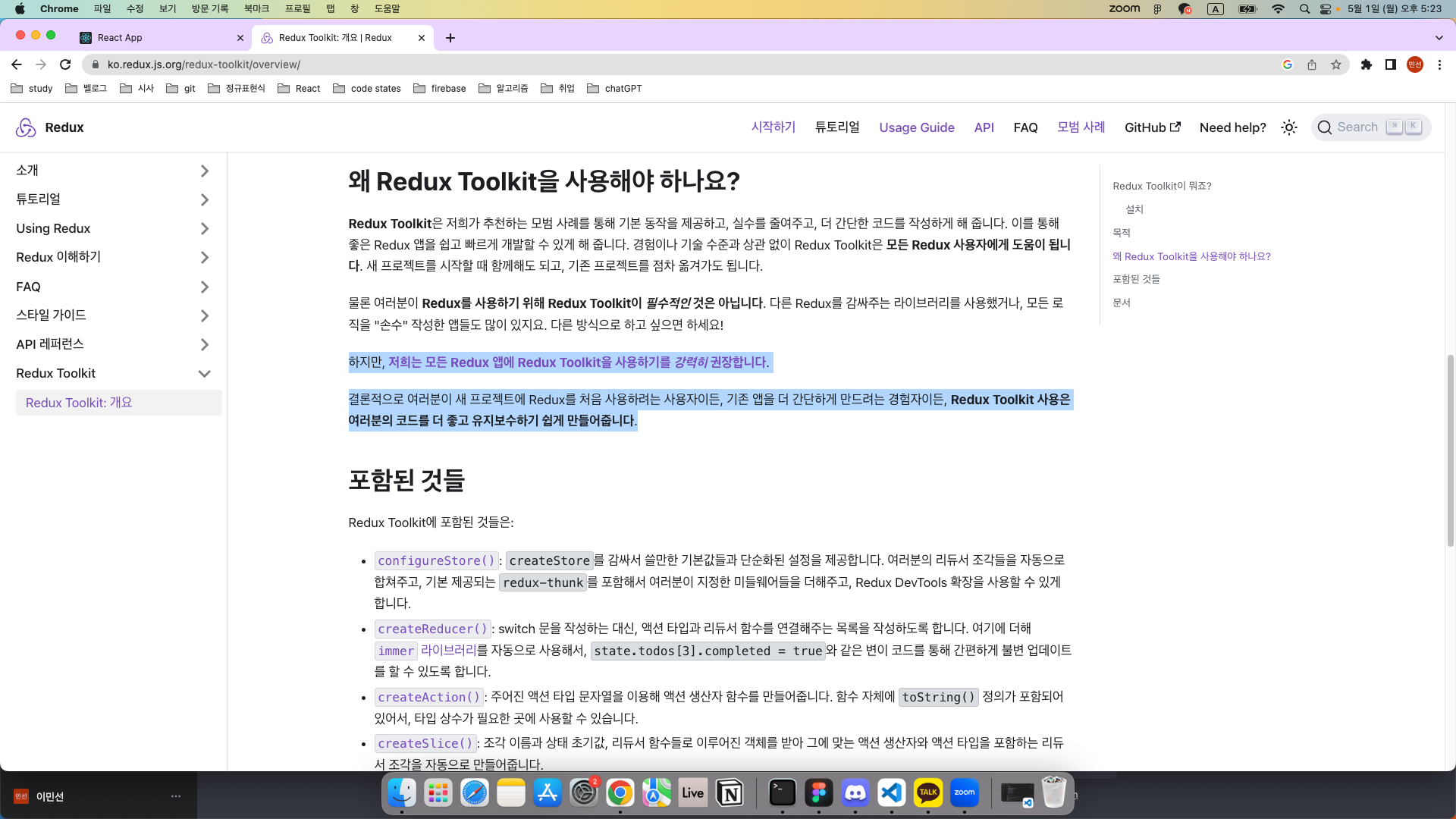1456x819 pixels.
Task: Jump to 포함된 것들 in table of contents
Action: pos(1136,279)
